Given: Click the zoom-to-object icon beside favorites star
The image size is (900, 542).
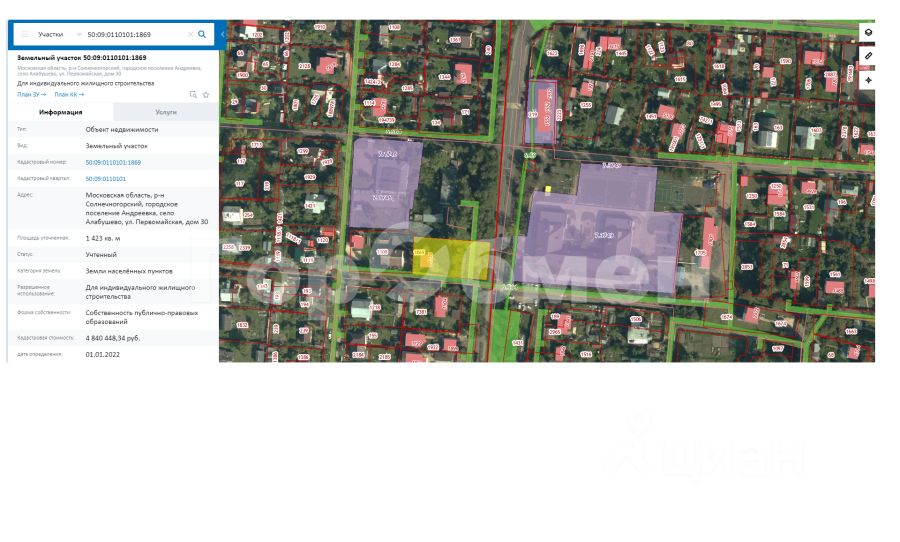Looking at the screenshot, I should tap(193, 95).
